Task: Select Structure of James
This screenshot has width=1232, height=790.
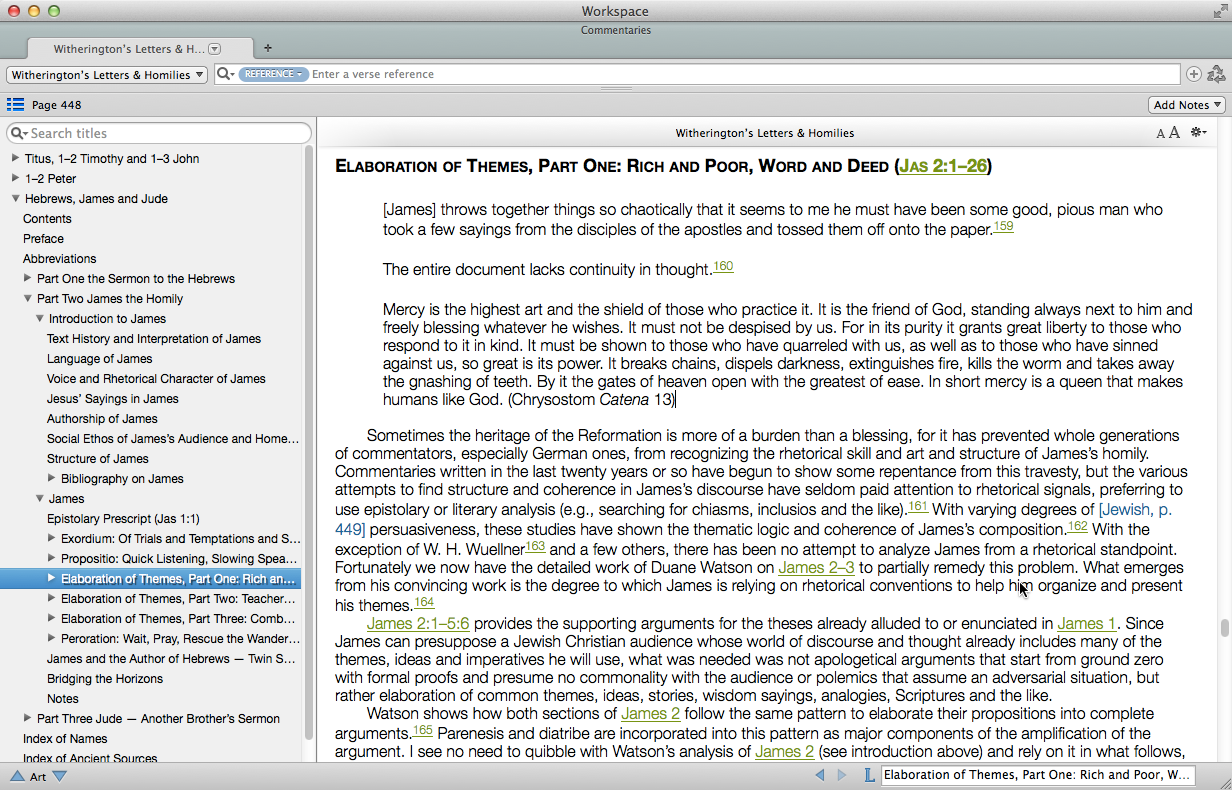Action: (x=98, y=459)
